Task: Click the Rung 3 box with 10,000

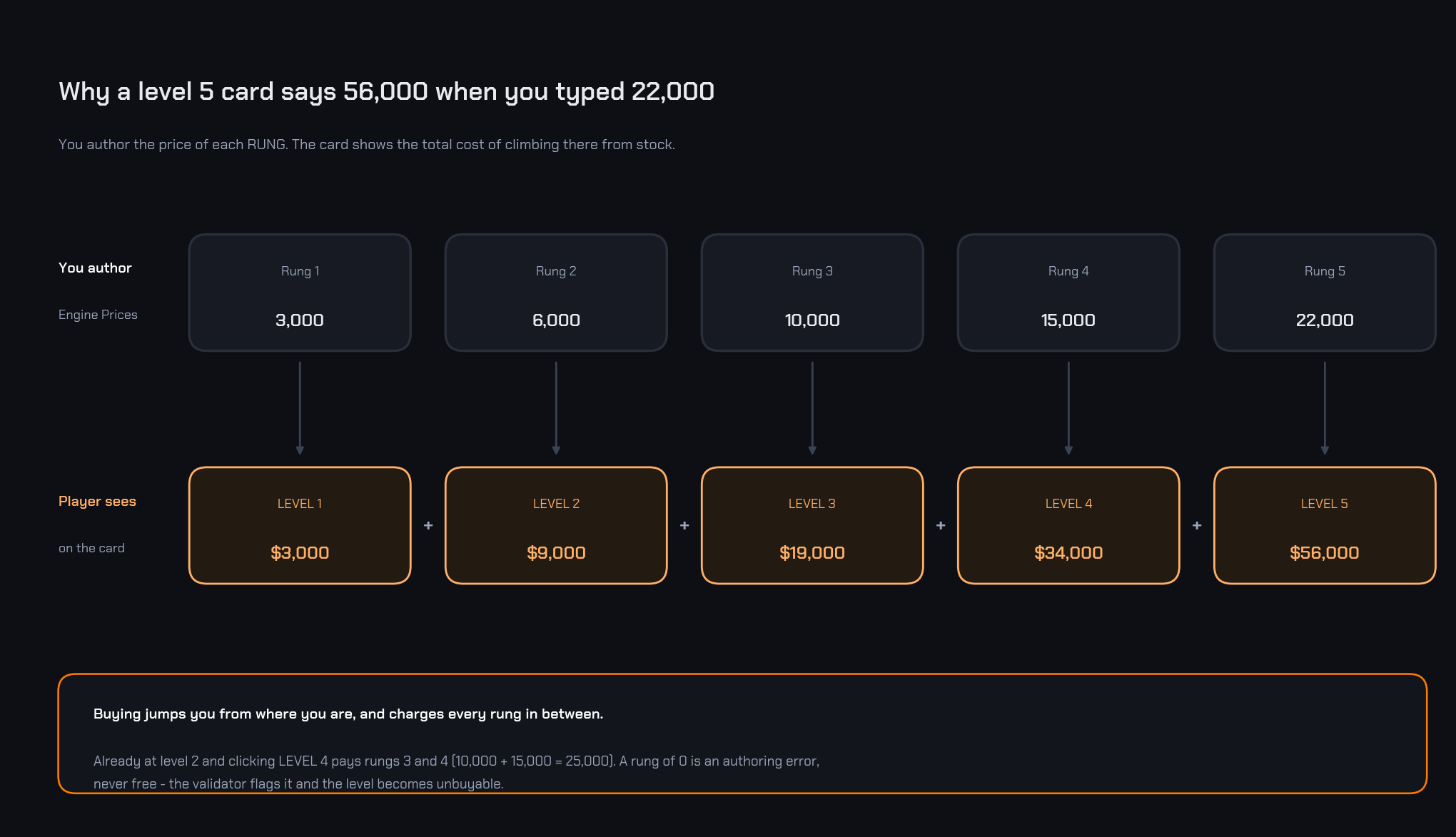Action: pyautogui.click(x=812, y=293)
